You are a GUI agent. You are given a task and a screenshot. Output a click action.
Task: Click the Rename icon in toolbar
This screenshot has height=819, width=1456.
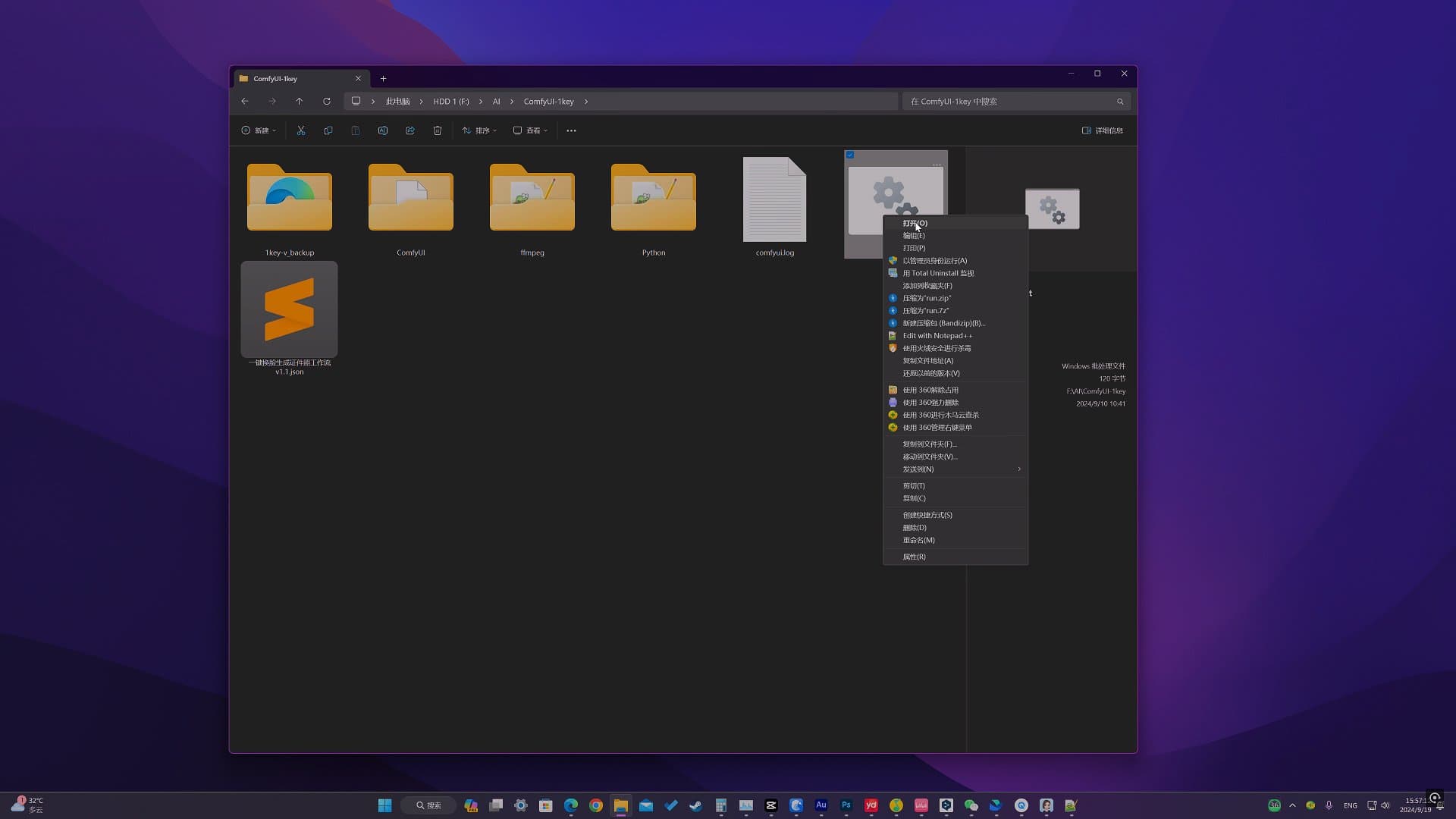tap(383, 130)
